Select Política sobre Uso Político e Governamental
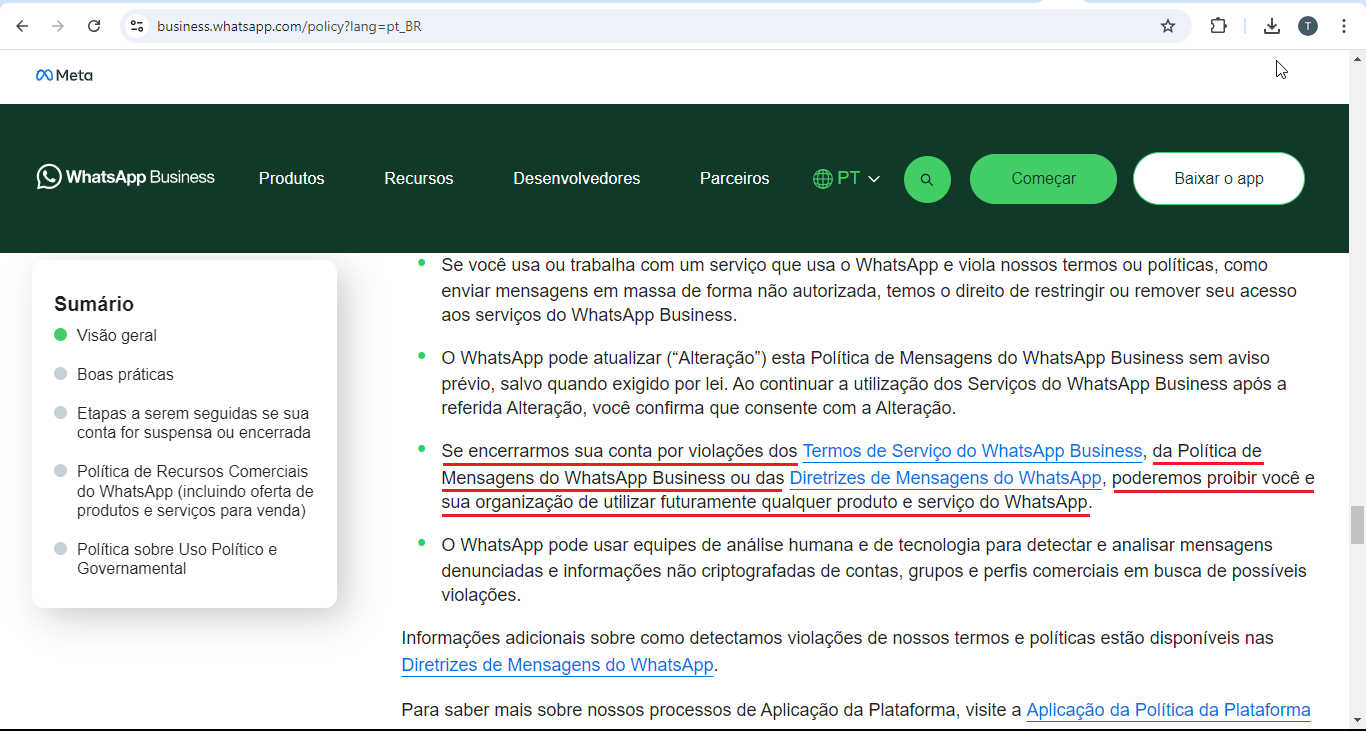This screenshot has height=731, width=1366. click(177, 559)
